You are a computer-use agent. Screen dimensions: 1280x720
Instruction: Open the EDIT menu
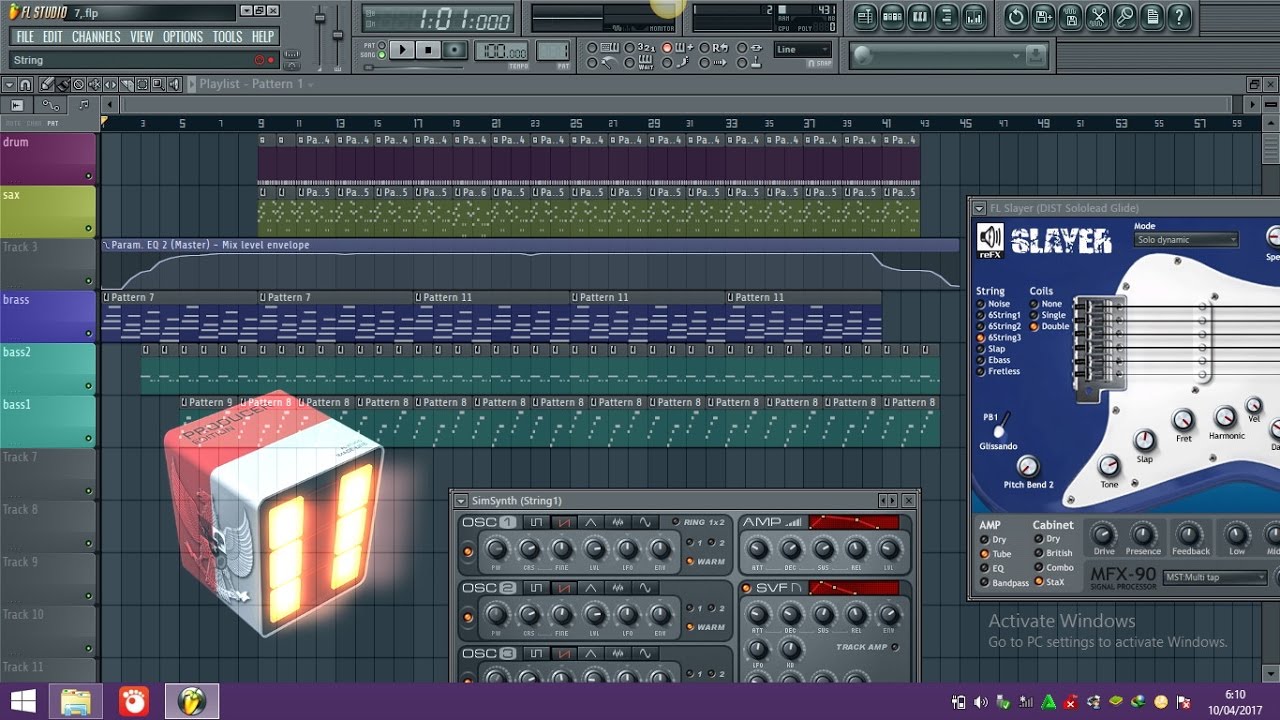pyautogui.click(x=53, y=37)
